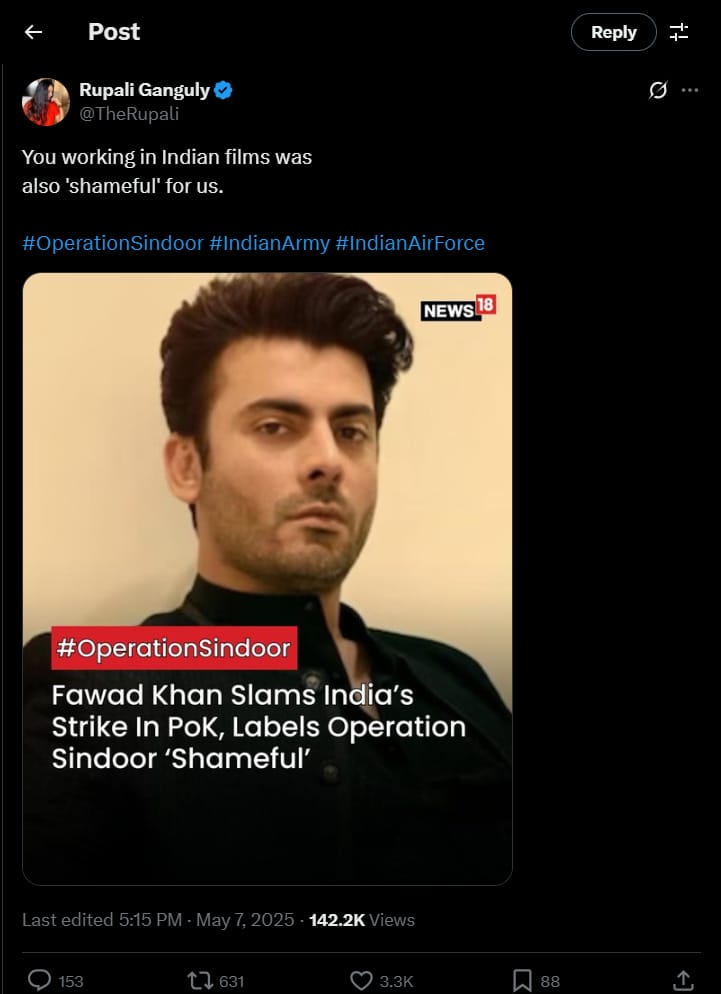The width and height of the screenshot is (721, 994).
Task: Enlarge the News18 Fawad Khan image
Action: click(267, 579)
